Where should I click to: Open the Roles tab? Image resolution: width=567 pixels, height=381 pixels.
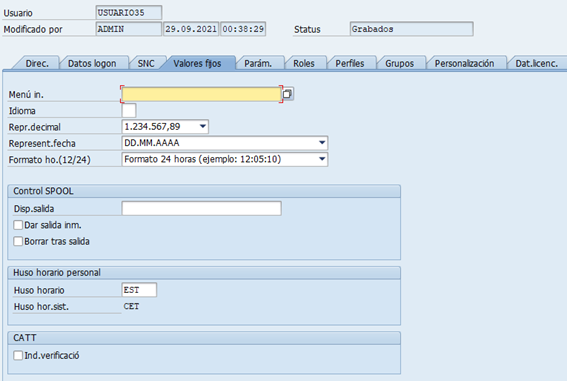[x=304, y=63]
